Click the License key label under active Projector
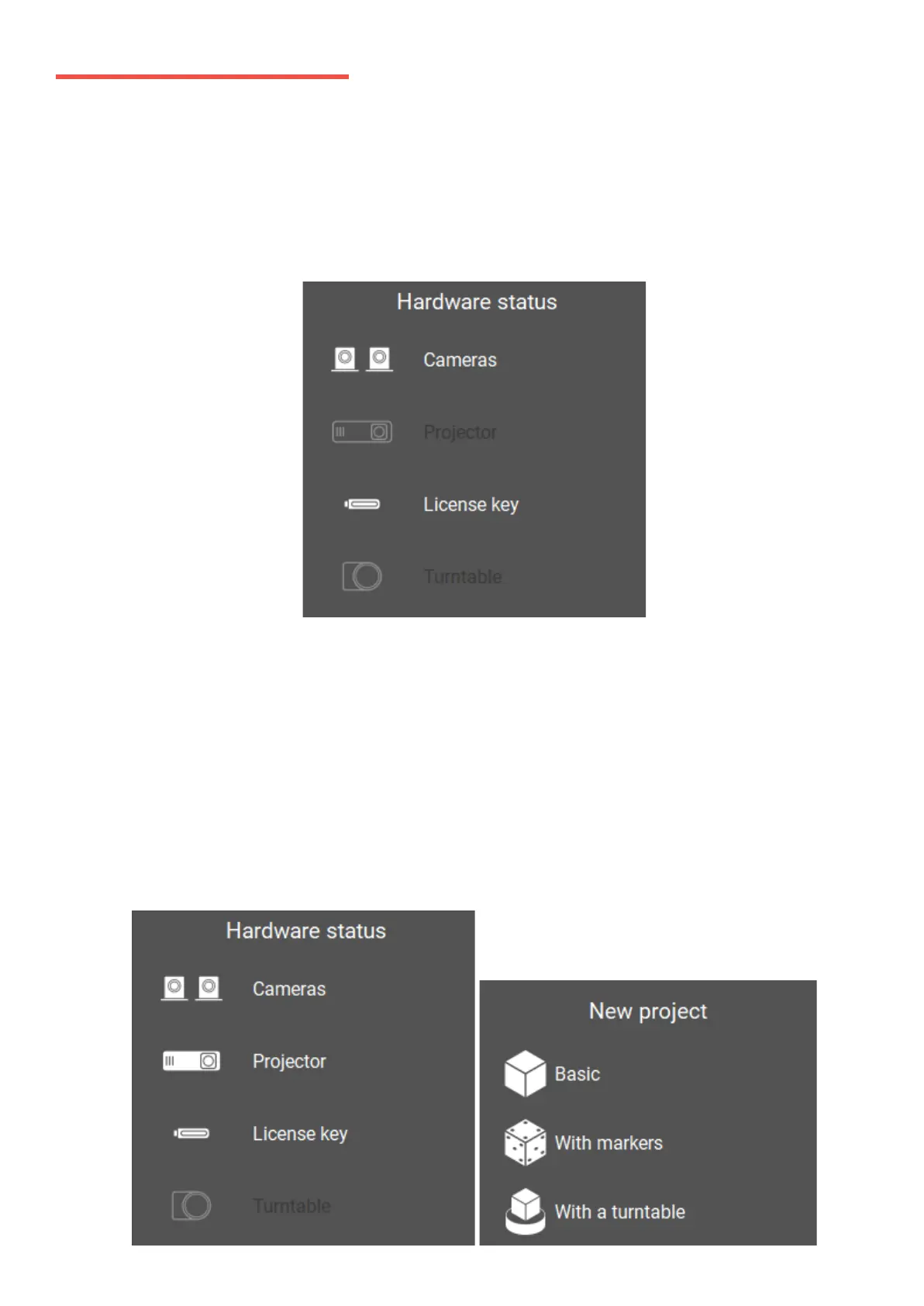924x1306 pixels. pyautogui.click(x=300, y=1134)
